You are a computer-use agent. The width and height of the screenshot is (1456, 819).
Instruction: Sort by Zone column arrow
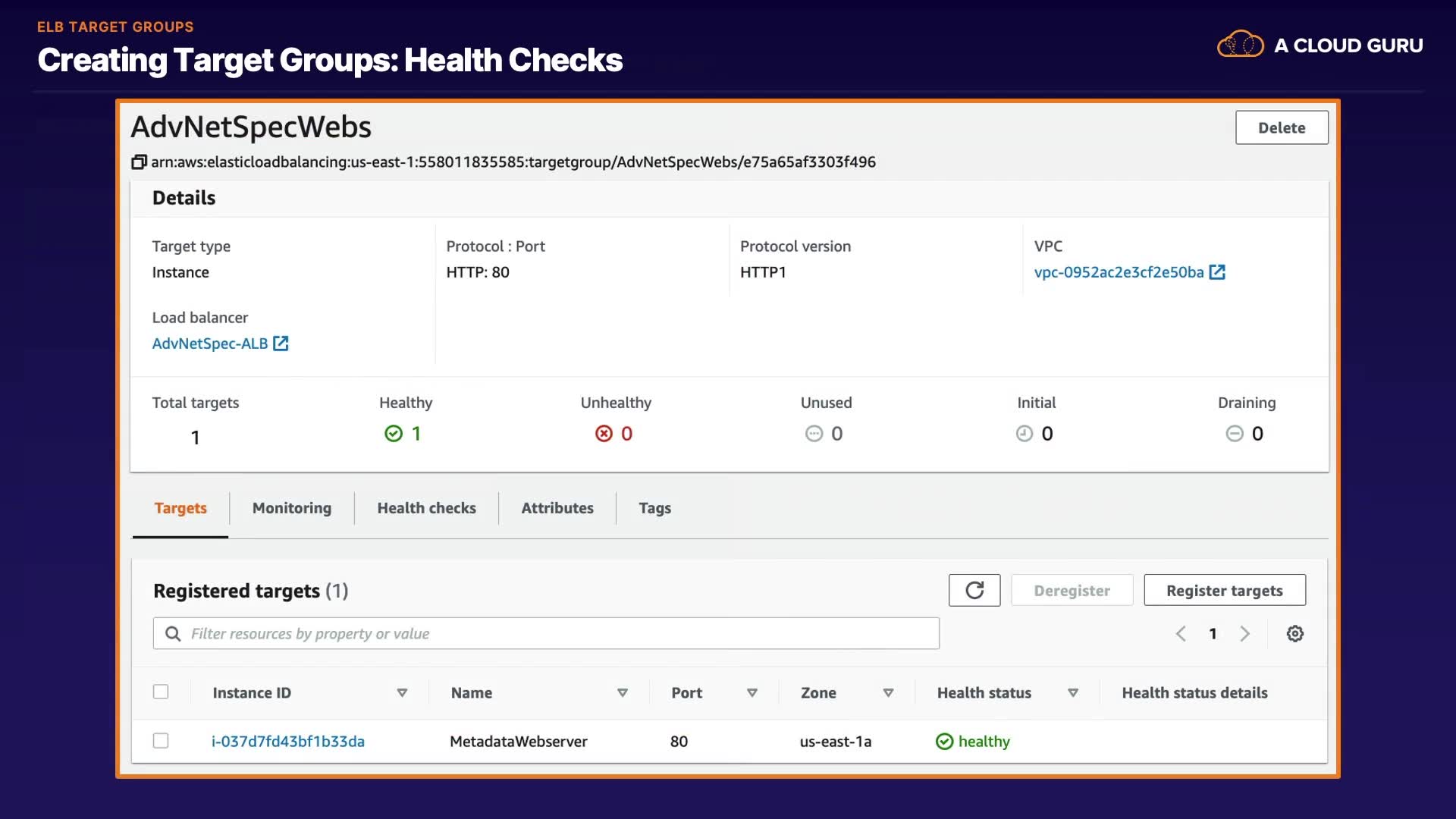pyautogui.click(x=888, y=693)
